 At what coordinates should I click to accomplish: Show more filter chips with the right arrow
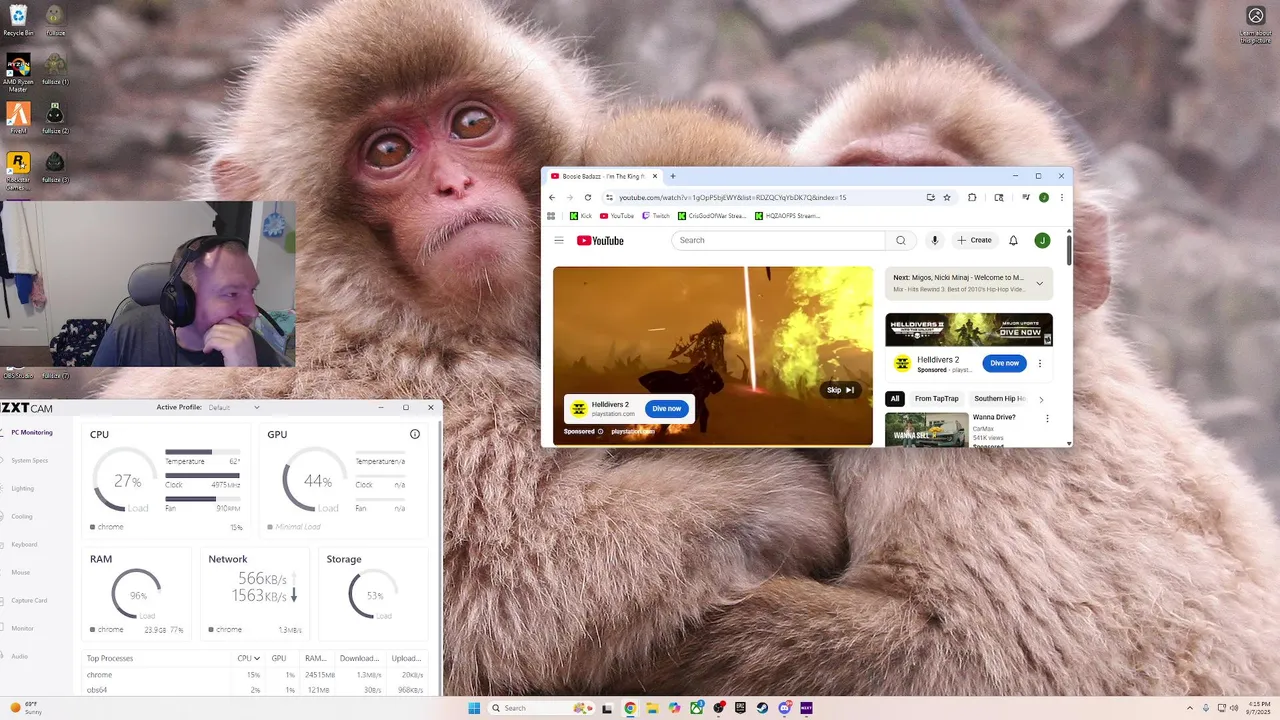click(1041, 399)
